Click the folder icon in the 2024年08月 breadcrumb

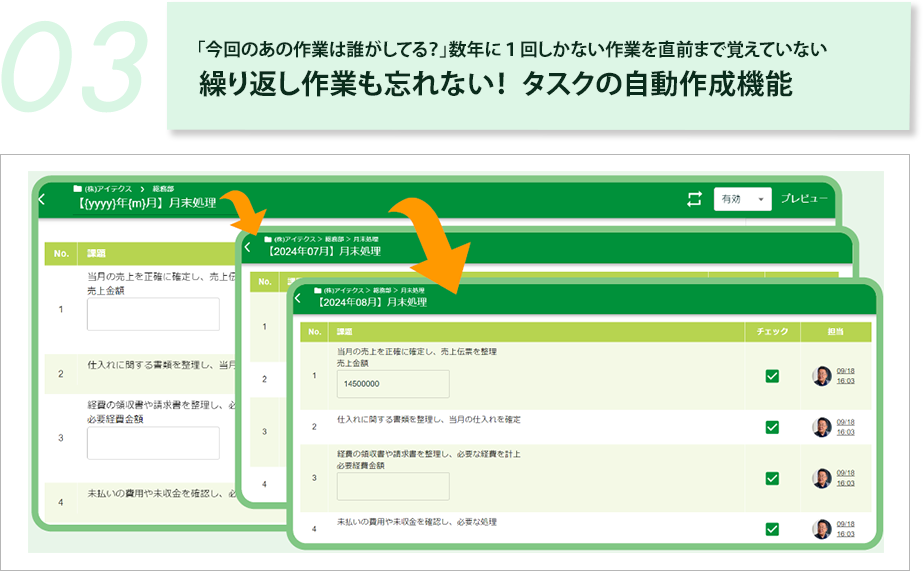[318, 290]
